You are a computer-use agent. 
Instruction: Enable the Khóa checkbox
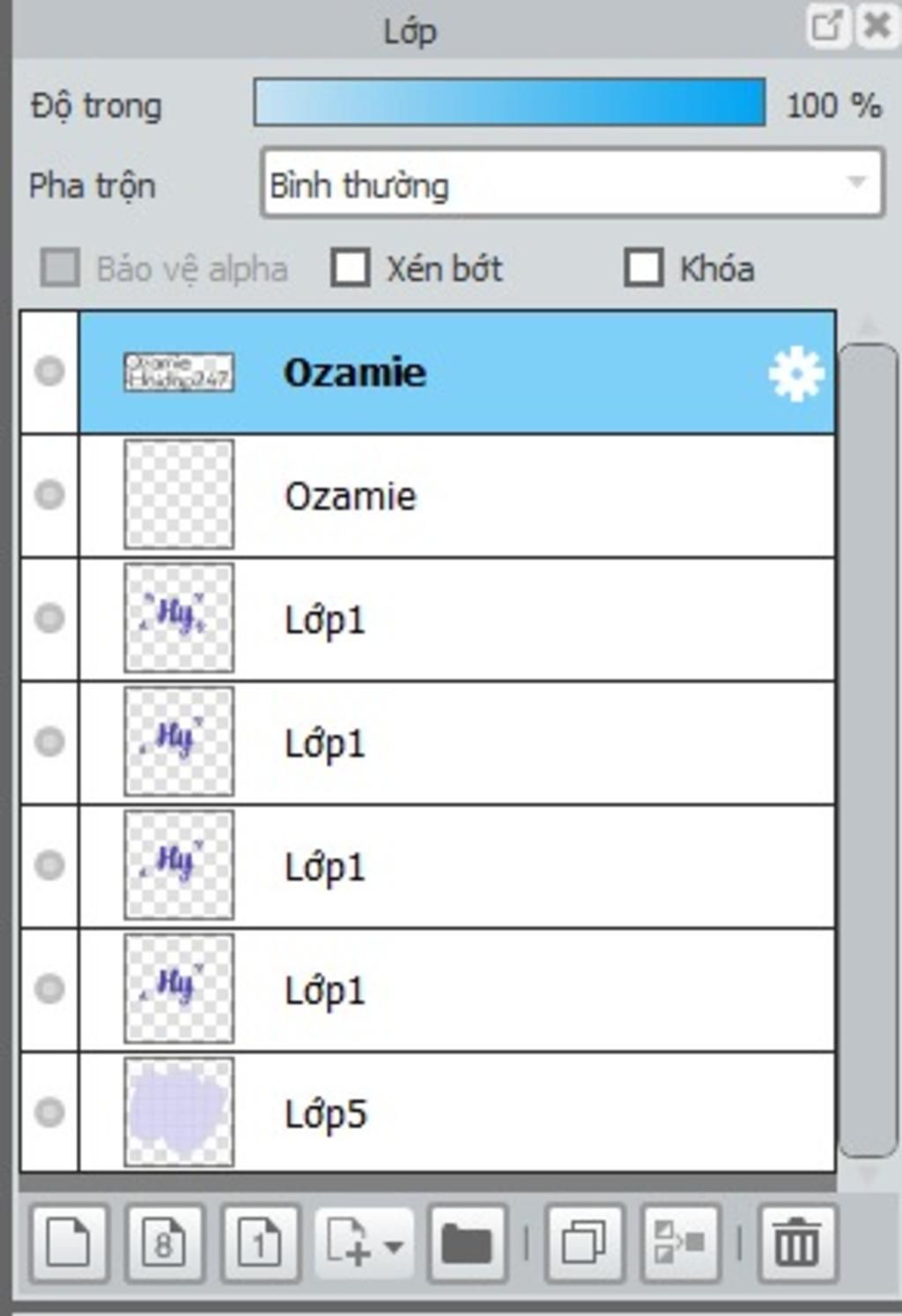click(643, 268)
